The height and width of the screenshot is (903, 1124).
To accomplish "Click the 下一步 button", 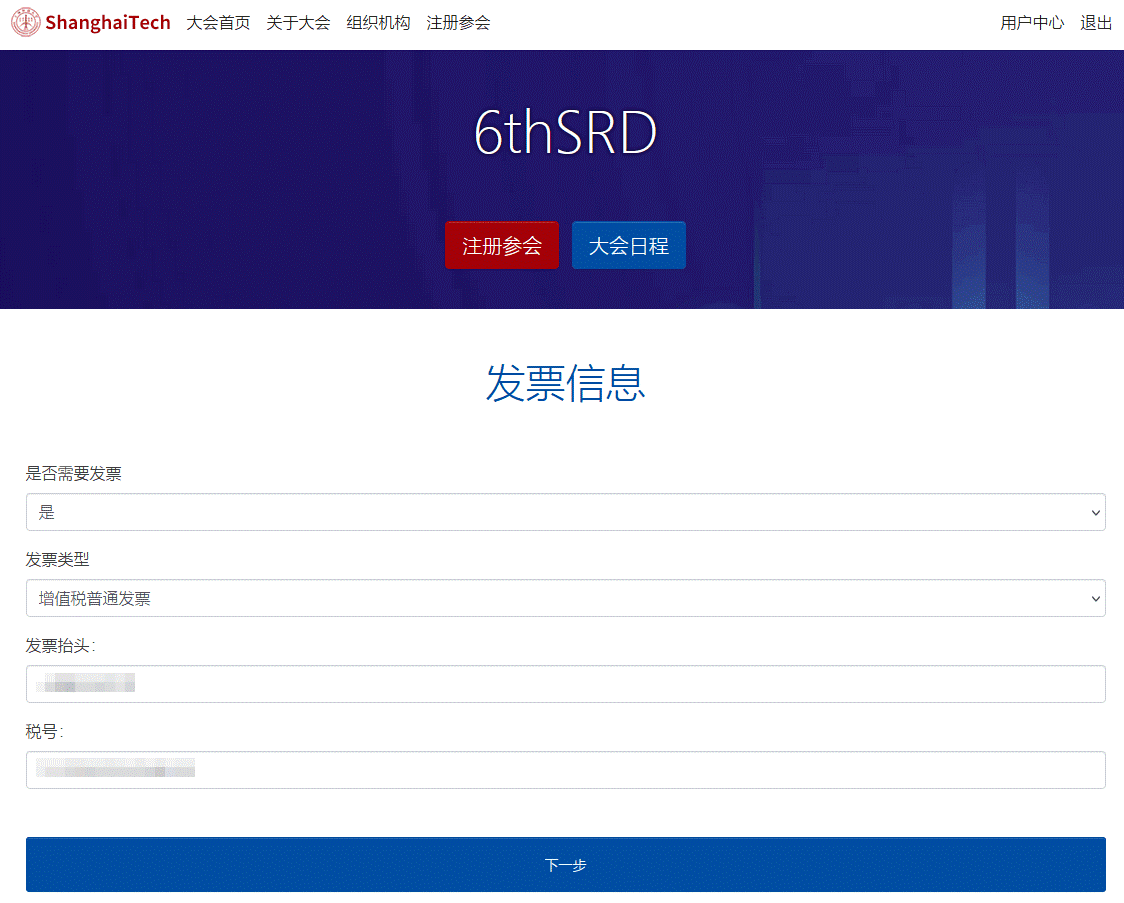I will click(x=565, y=864).
